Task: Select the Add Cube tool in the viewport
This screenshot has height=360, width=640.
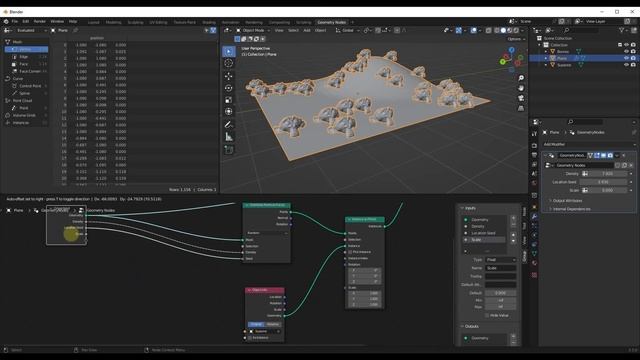Action: 229,150
